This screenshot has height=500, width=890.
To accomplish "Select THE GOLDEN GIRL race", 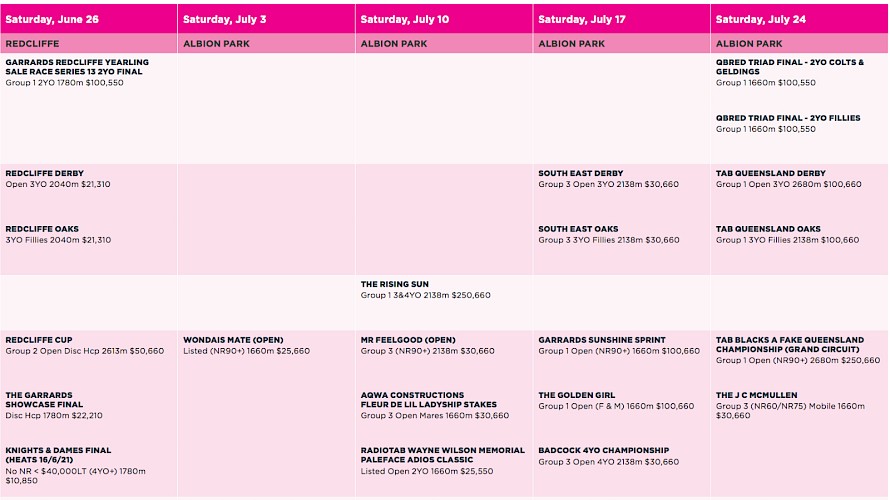I will (x=577, y=395).
